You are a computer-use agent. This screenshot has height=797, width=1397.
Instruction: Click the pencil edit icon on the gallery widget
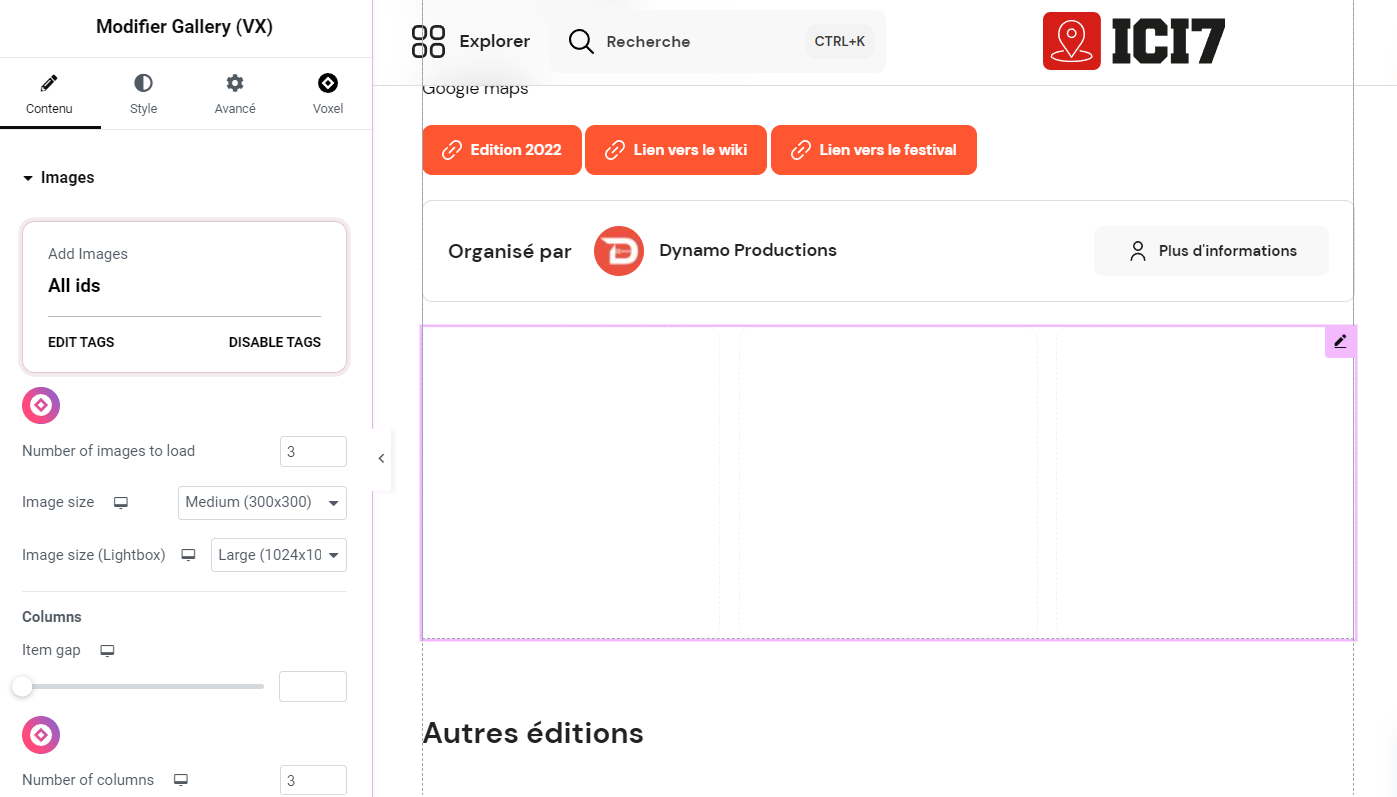pyautogui.click(x=1340, y=341)
